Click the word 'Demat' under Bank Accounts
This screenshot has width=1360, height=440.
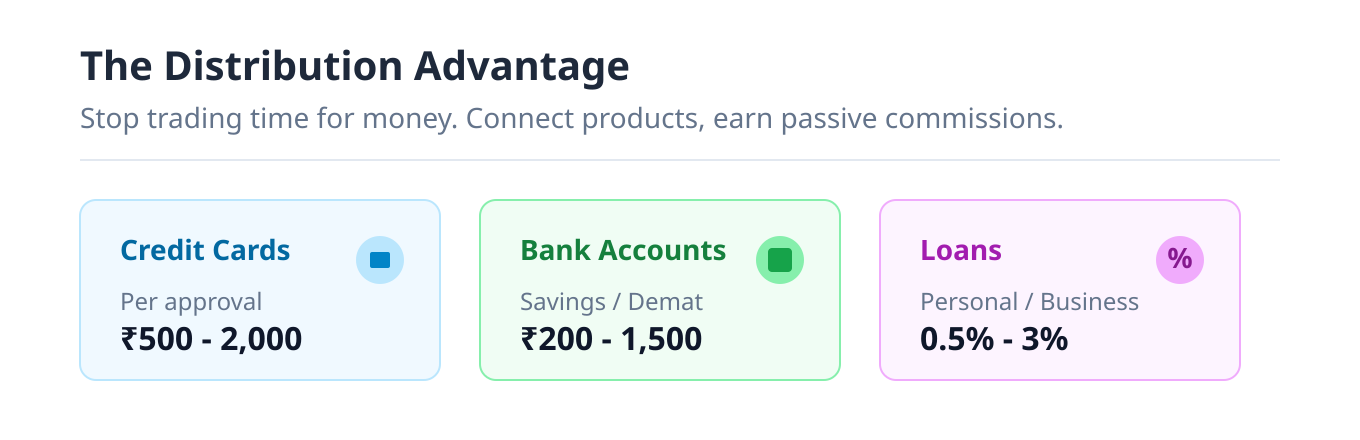(665, 302)
